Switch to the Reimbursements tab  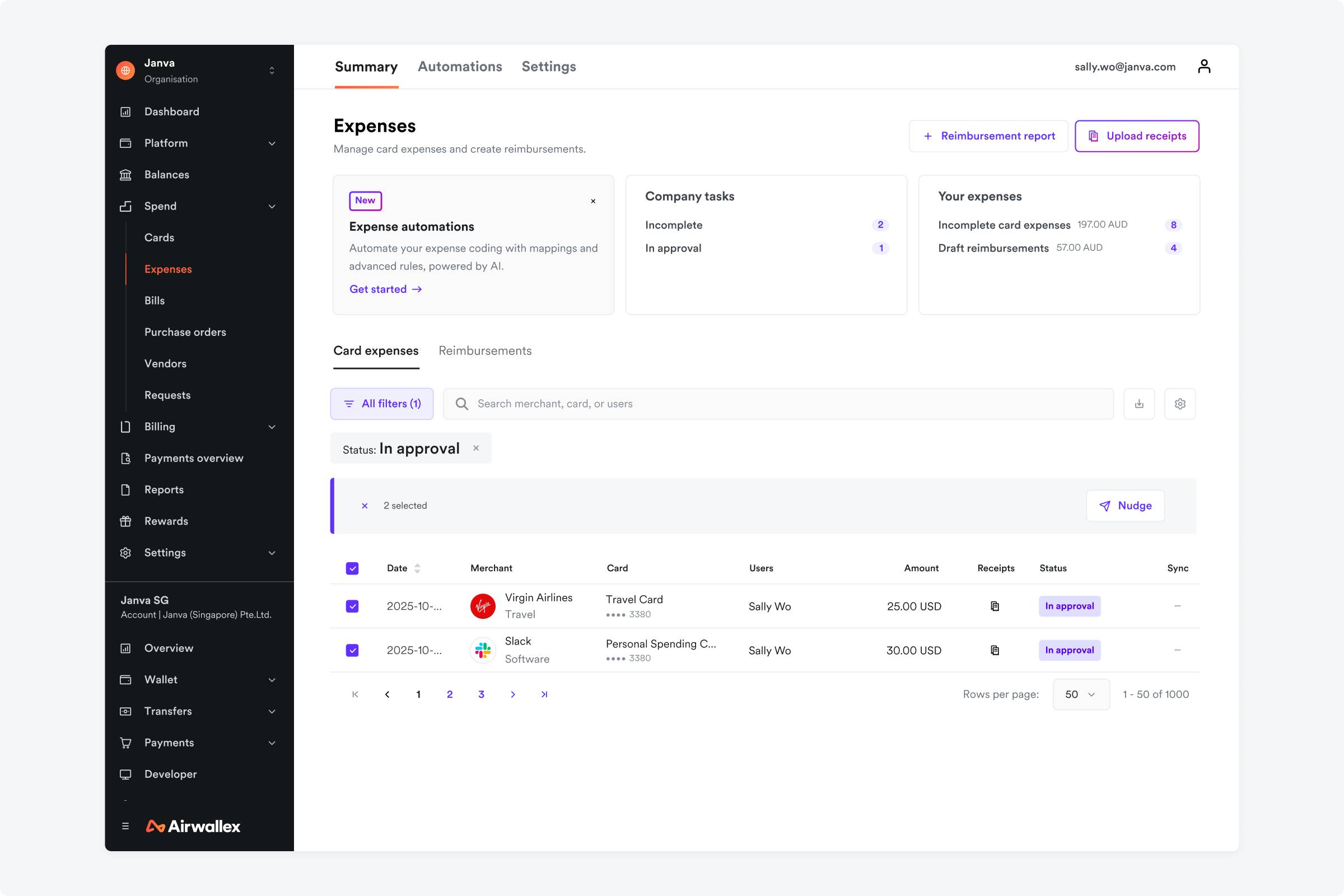point(484,351)
